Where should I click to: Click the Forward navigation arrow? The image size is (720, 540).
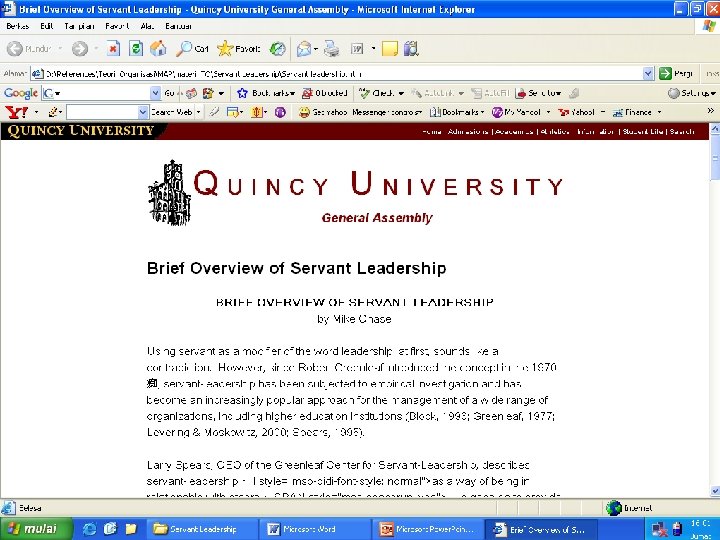click(80, 49)
